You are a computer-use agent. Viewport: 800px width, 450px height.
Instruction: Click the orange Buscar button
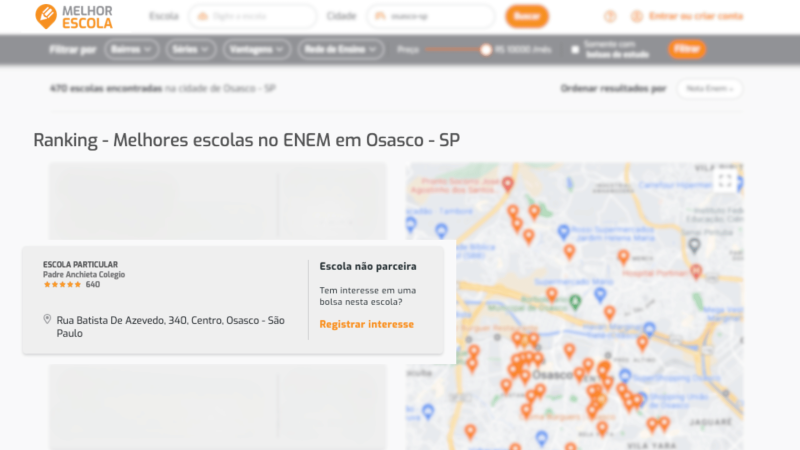[x=527, y=16]
